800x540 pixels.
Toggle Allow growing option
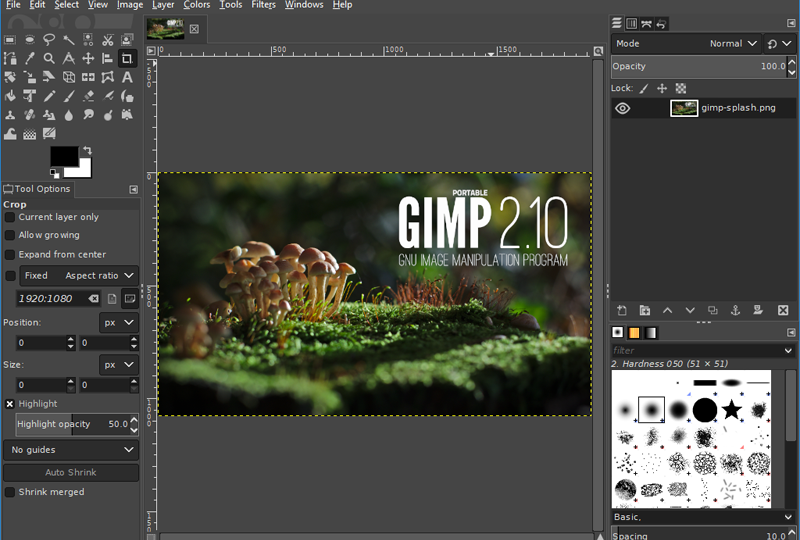pyautogui.click(x=10, y=235)
